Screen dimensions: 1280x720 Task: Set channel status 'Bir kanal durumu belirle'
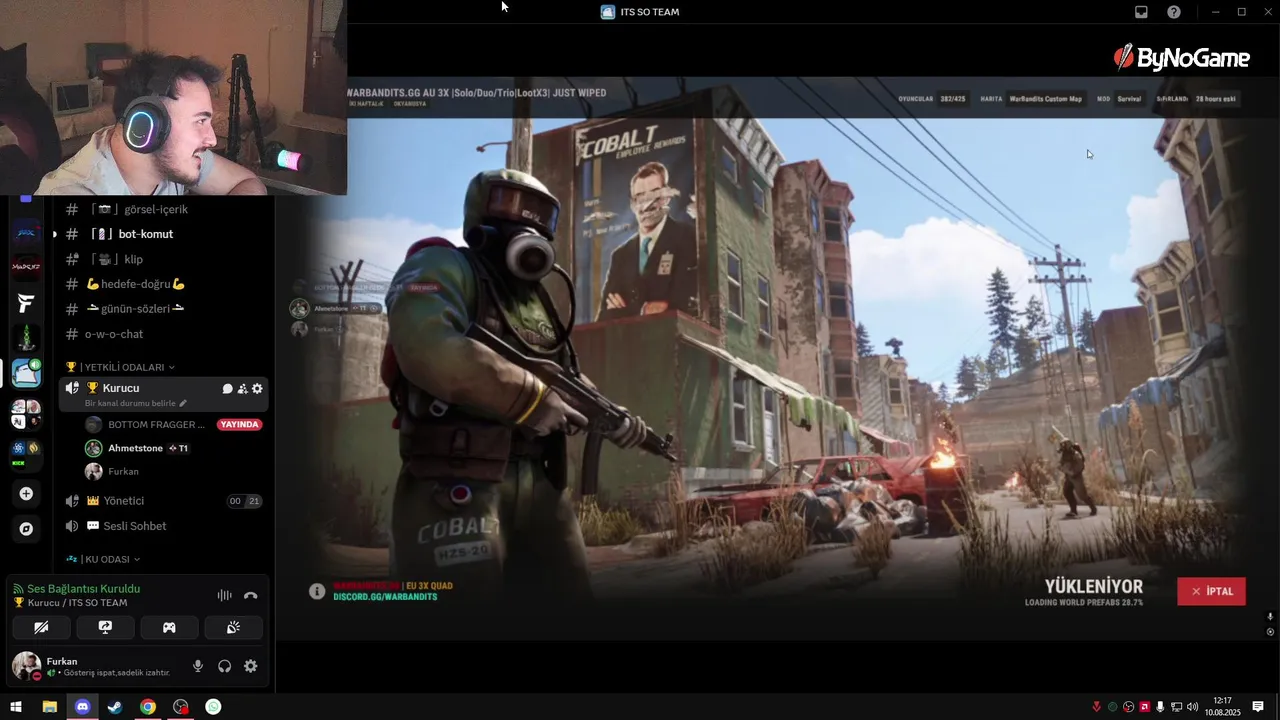[x=135, y=403]
